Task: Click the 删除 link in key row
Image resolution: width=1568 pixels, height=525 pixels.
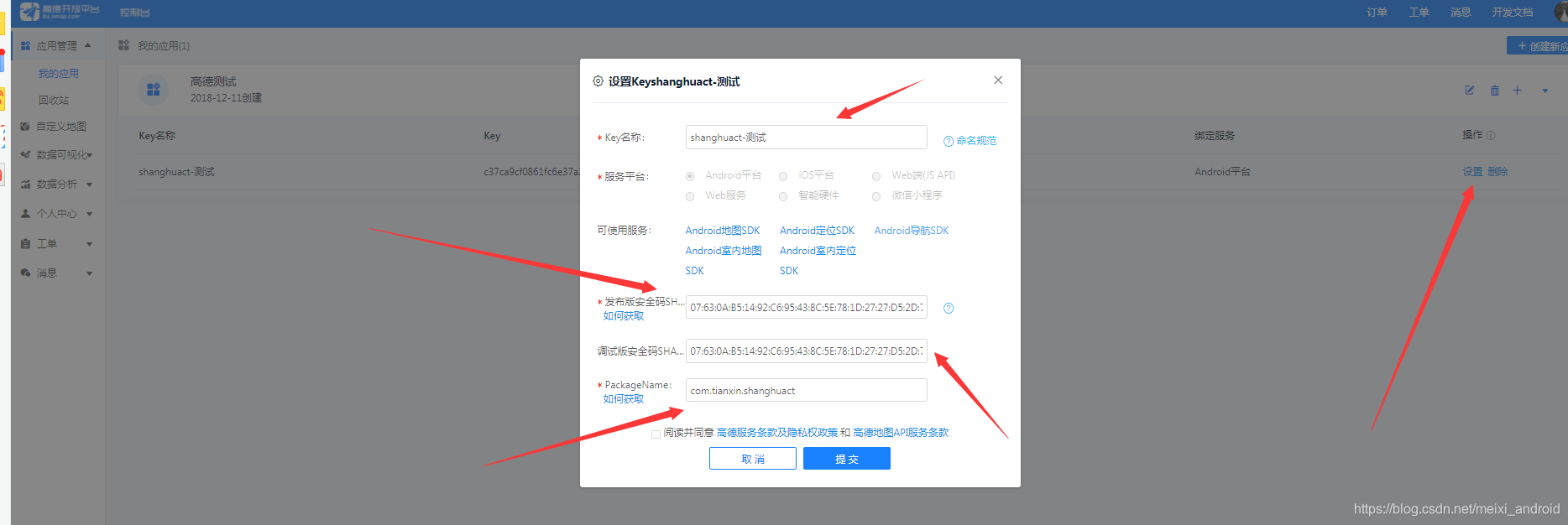Action: [x=1498, y=172]
